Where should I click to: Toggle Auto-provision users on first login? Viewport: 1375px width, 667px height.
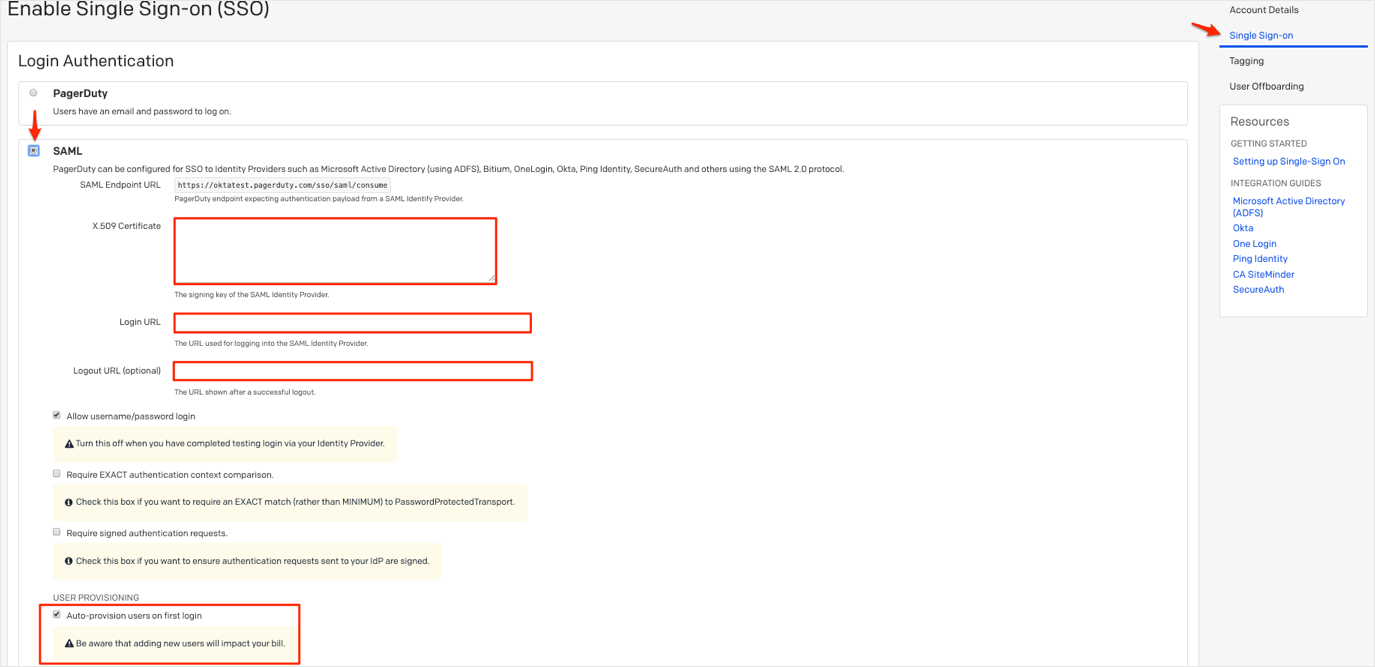pos(57,615)
